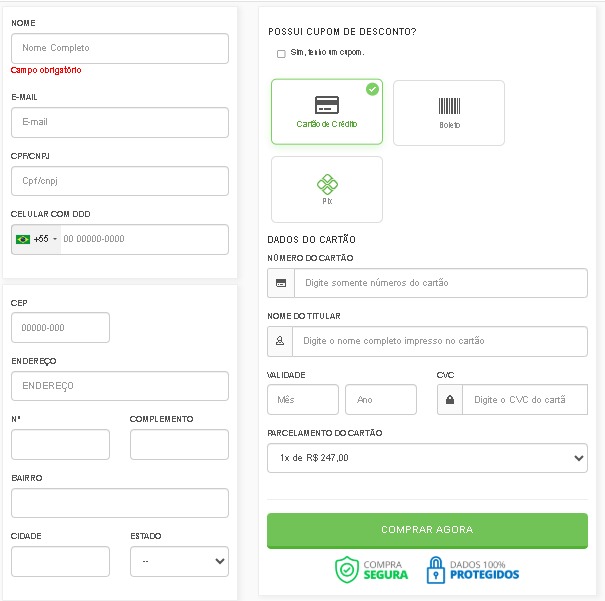Click the Dados 100% Protegidos lock badge

(x=472, y=570)
